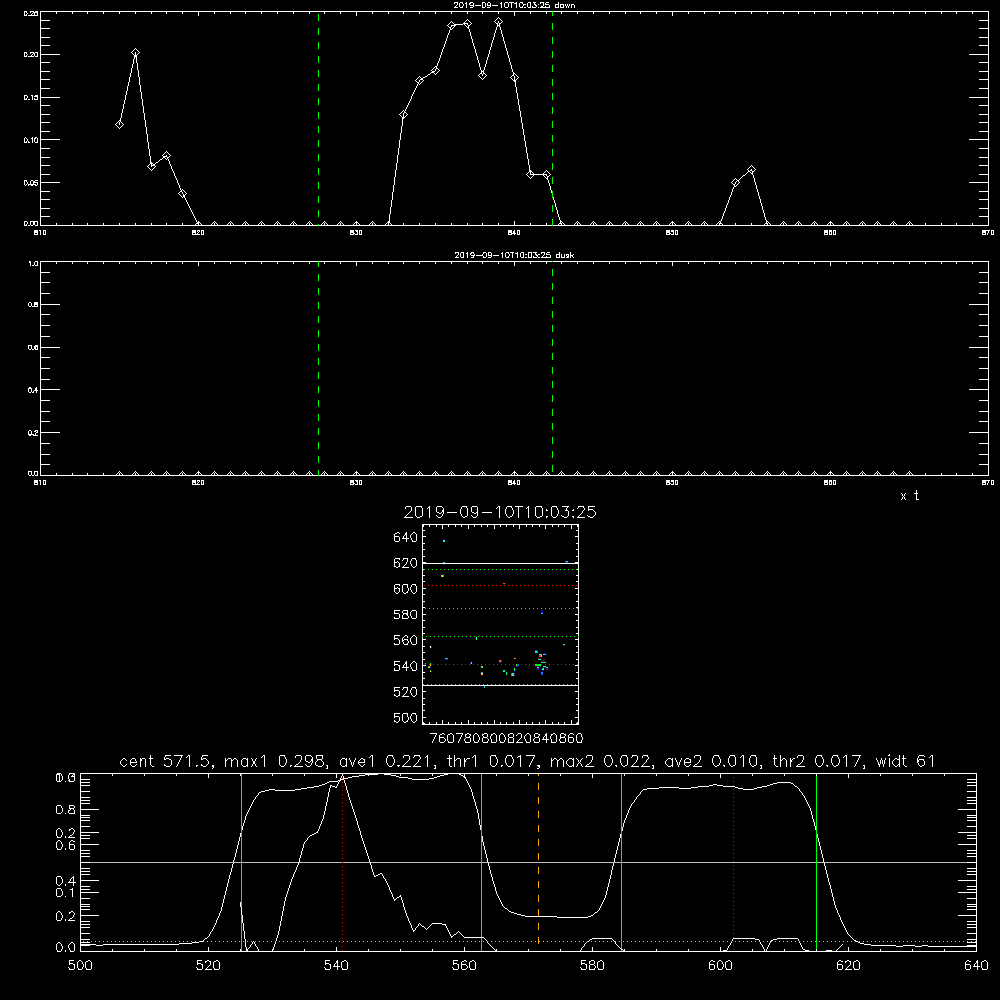Select the highest dawn marker at x=839
This screenshot has height=1000, width=1000.
pyautogui.click(x=499, y=22)
